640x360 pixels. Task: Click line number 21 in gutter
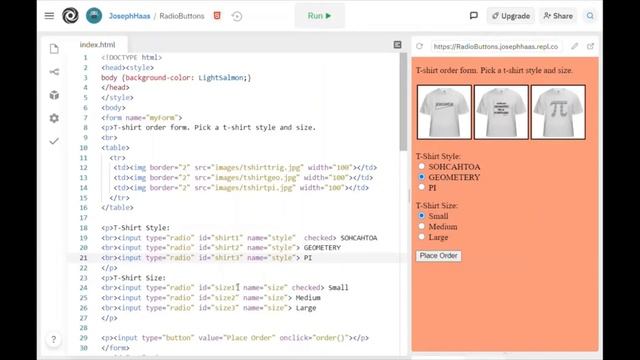83,258
